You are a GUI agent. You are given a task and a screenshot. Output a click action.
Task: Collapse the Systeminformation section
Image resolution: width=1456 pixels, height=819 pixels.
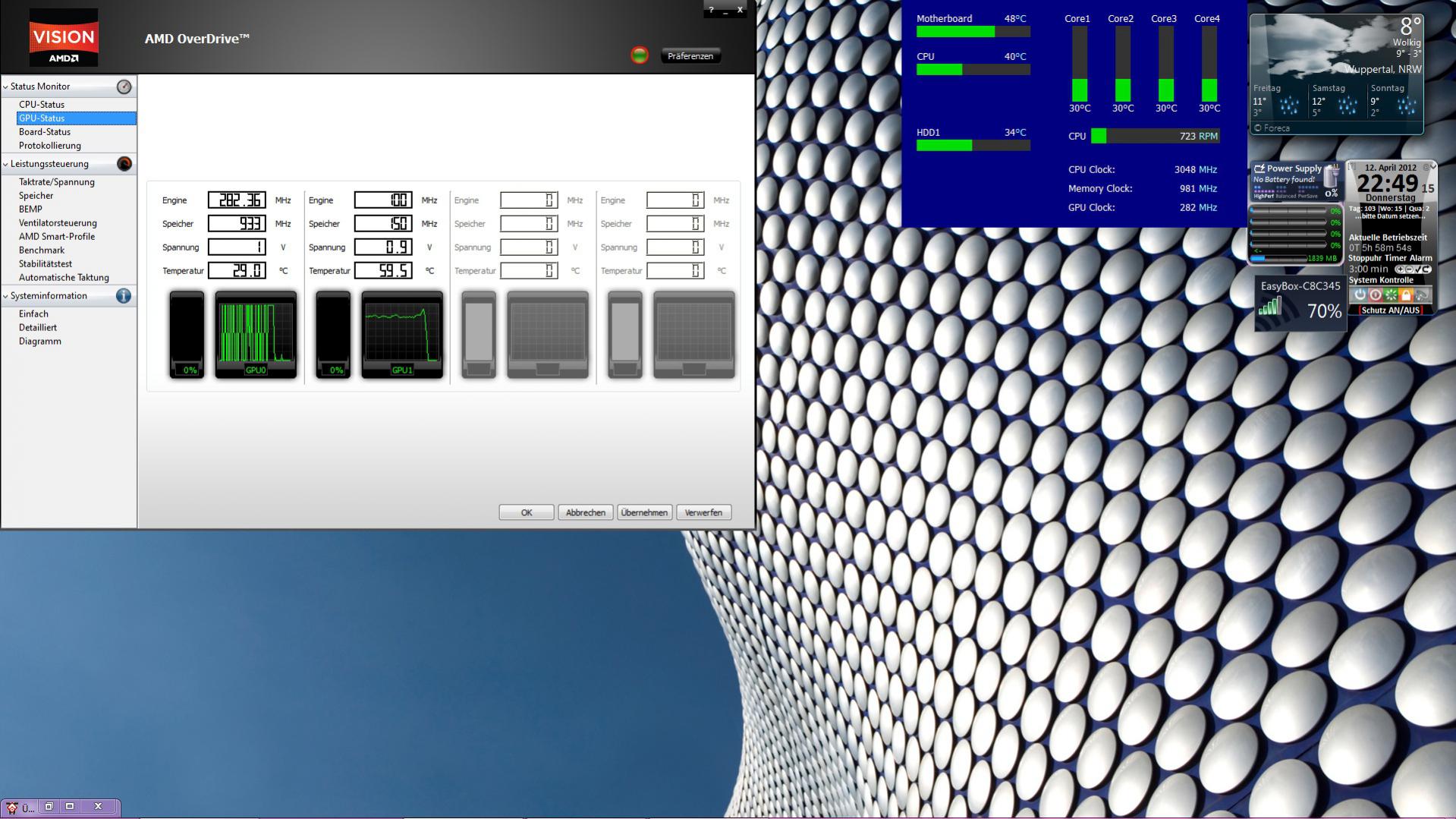coord(6,296)
